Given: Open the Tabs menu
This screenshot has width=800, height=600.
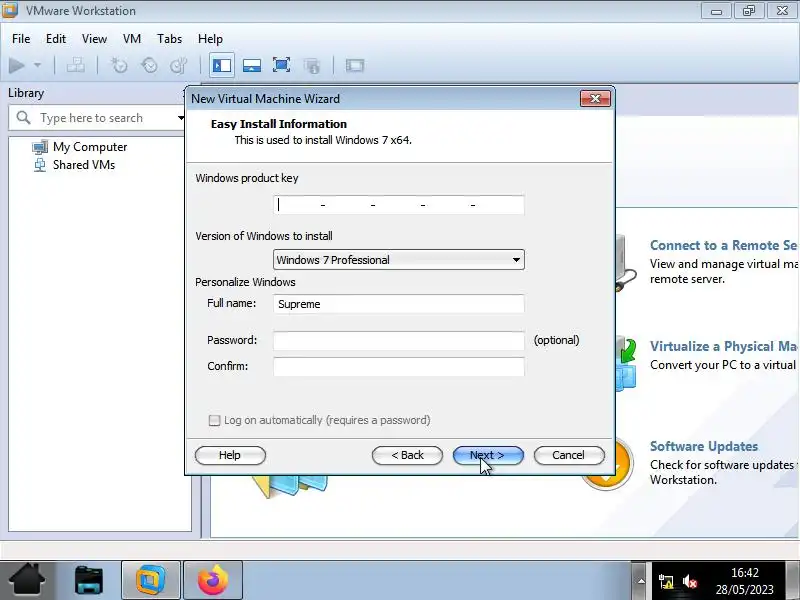Looking at the screenshot, I should coord(169,39).
